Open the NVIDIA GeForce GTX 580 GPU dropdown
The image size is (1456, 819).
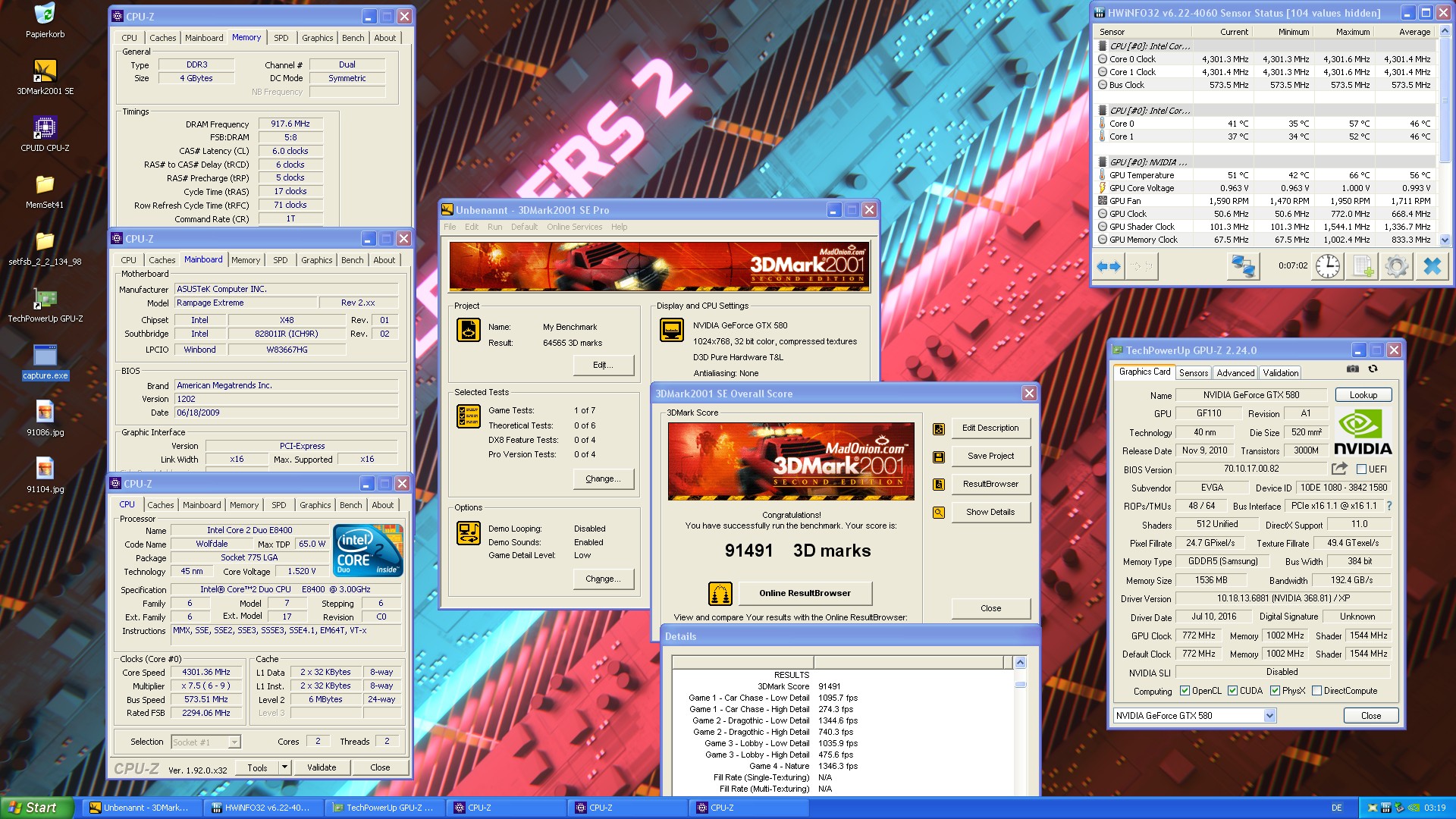[1269, 716]
